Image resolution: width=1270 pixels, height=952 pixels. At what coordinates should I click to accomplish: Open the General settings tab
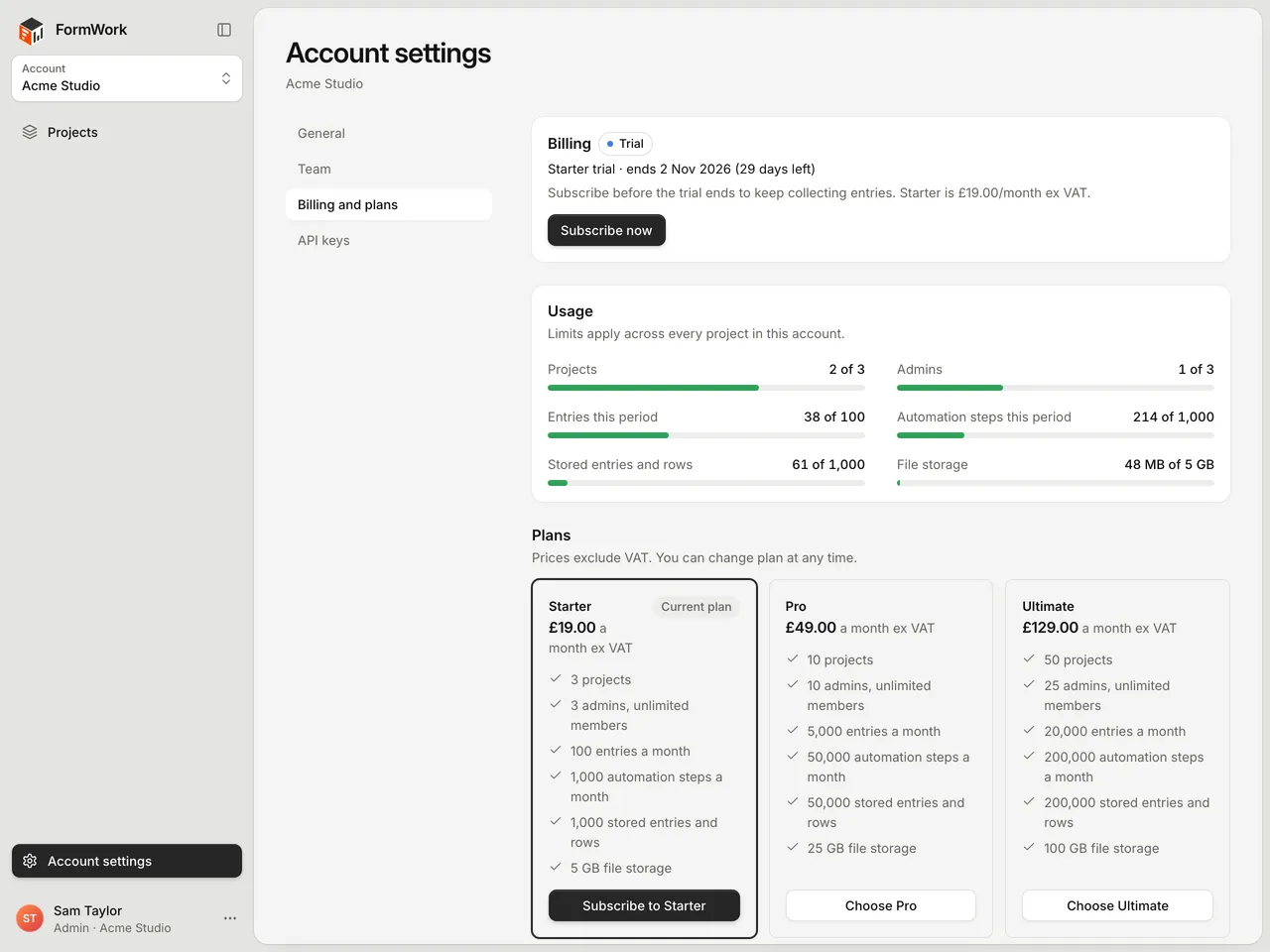pos(389,133)
